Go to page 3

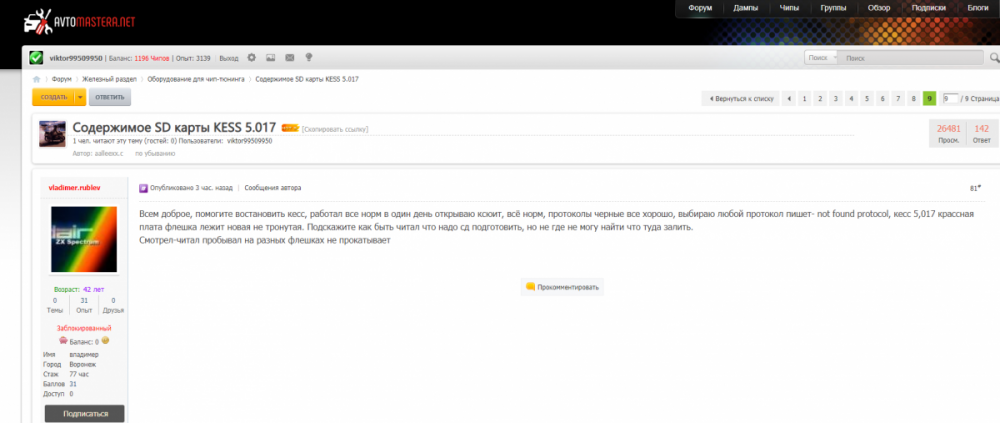pyautogui.click(x=835, y=98)
